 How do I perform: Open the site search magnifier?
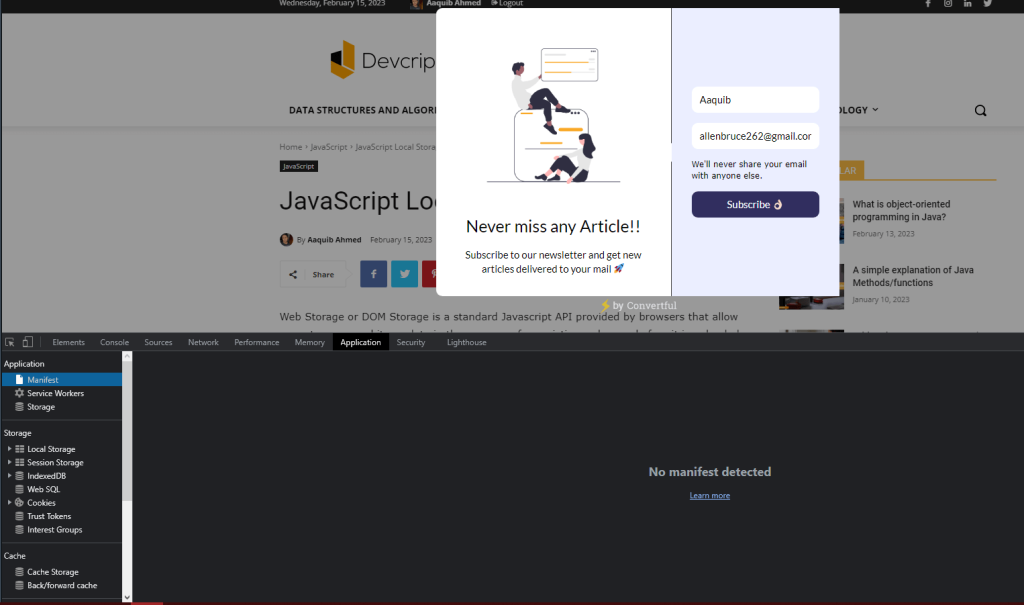coord(980,110)
